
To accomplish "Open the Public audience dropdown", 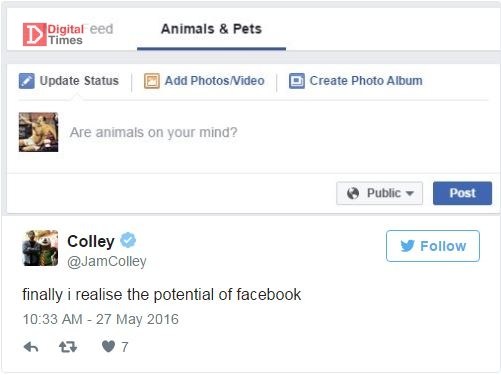I will pyautogui.click(x=379, y=193).
